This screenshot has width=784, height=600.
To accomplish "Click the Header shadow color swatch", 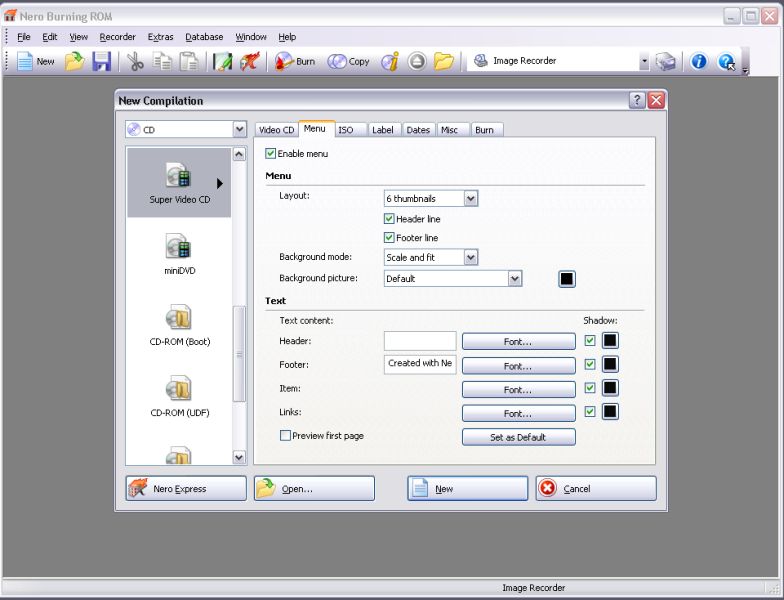I will pos(610,340).
